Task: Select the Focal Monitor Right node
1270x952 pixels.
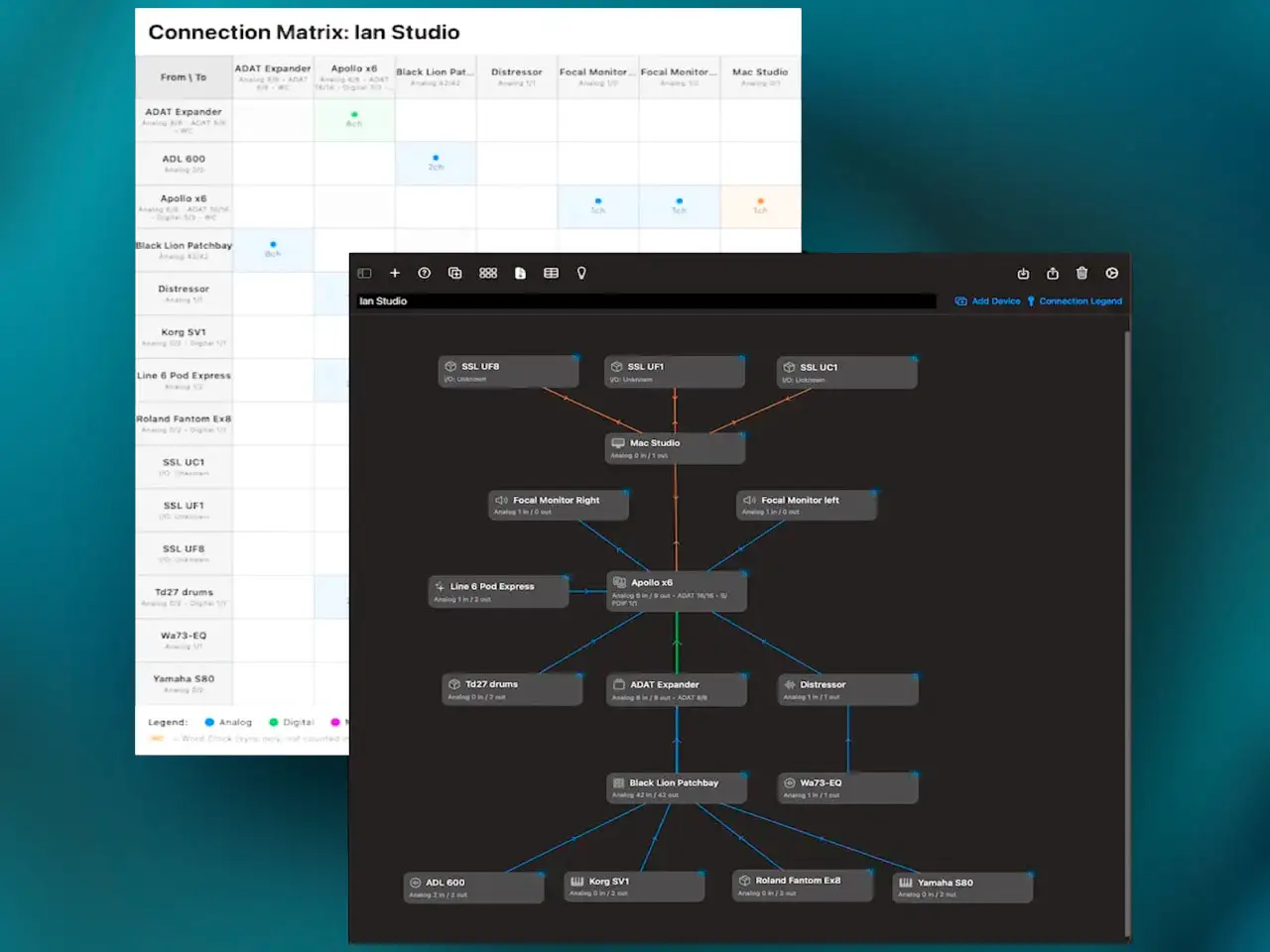Action: (559, 505)
